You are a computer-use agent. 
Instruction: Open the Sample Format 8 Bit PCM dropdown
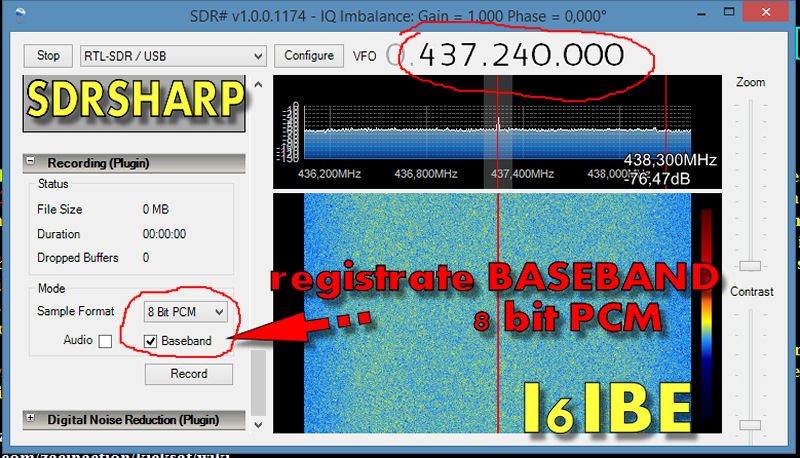[186, 312]
